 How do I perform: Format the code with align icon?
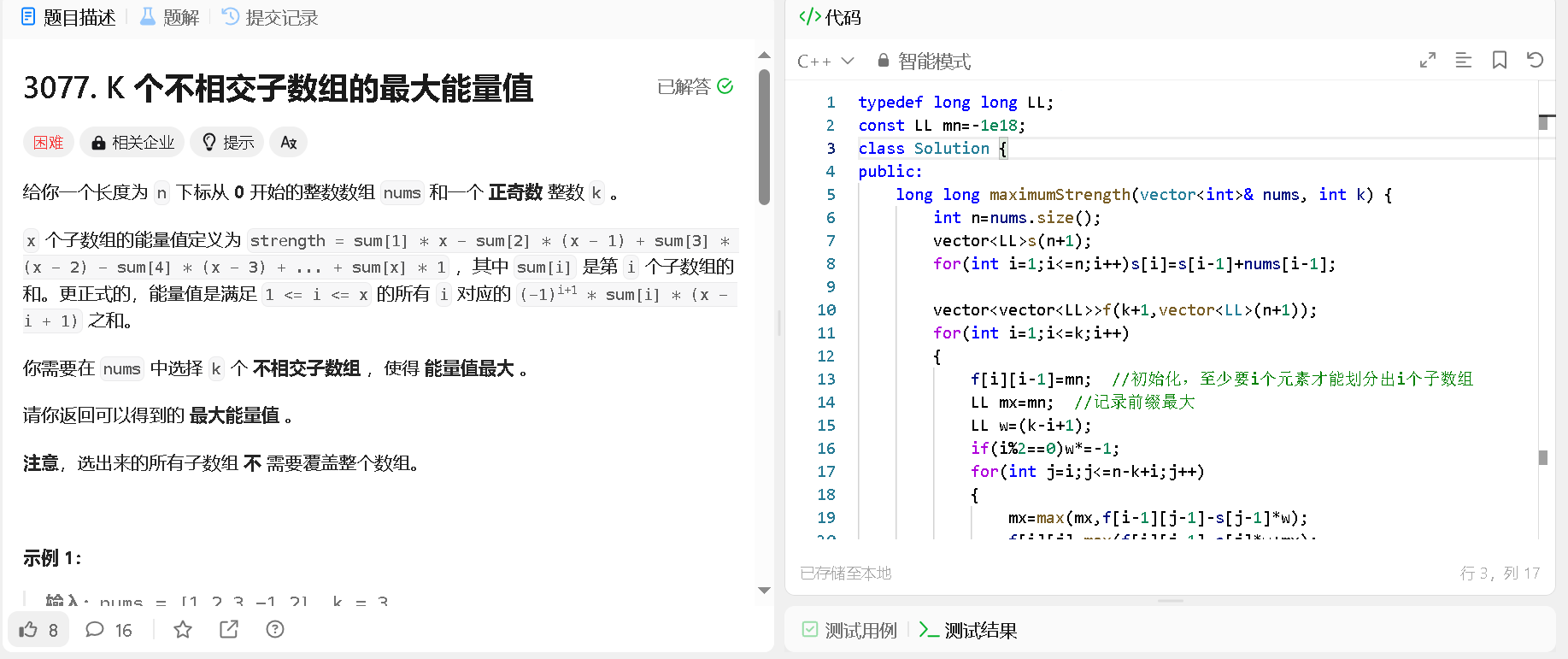(1464, 60)
